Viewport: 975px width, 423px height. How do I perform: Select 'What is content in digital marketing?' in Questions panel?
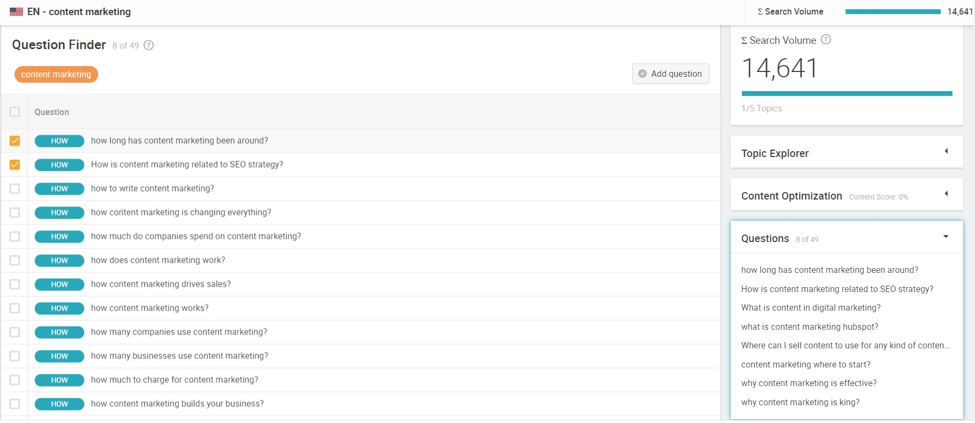pos(811,308)
